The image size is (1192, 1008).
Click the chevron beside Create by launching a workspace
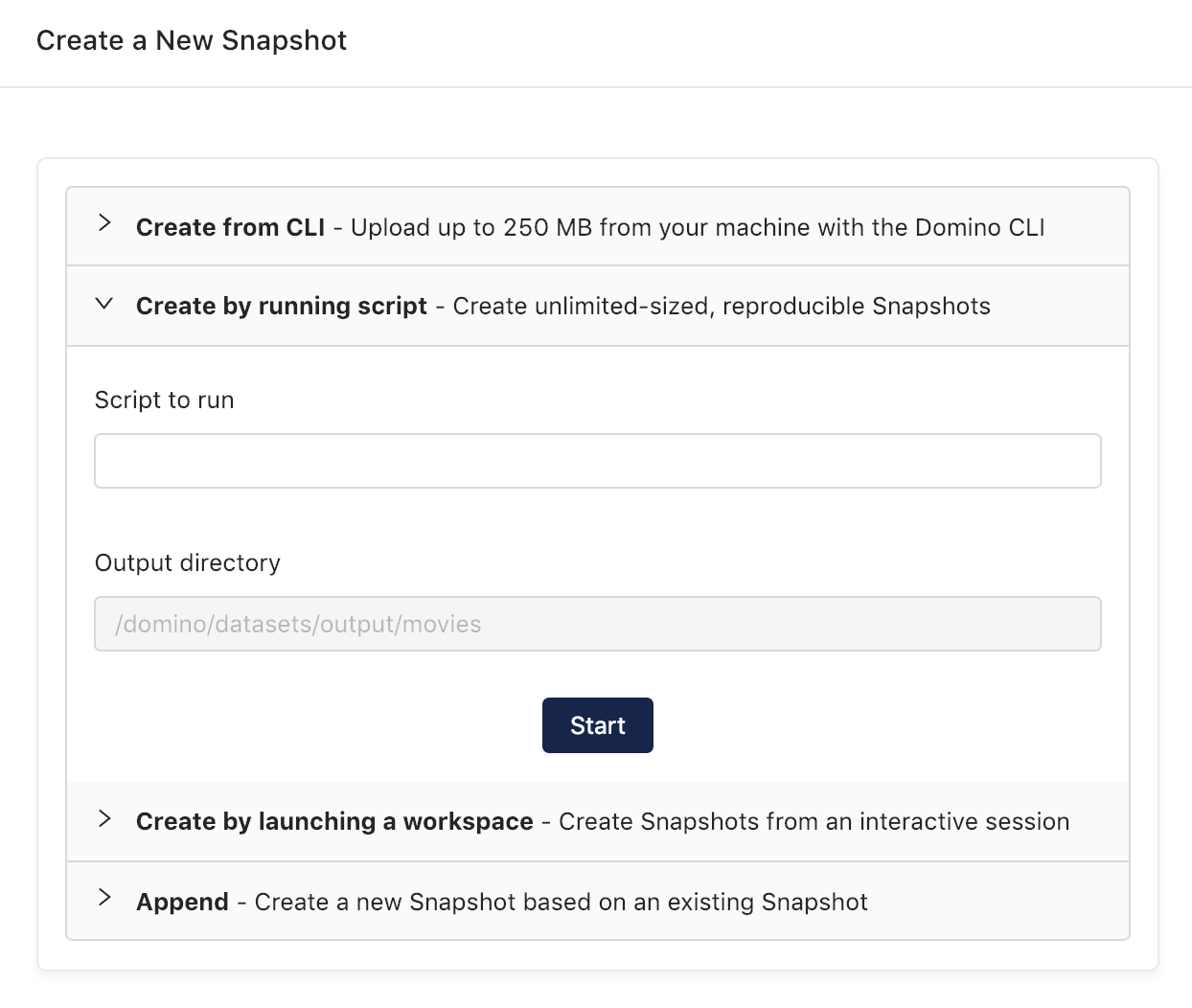coord(104,819)
